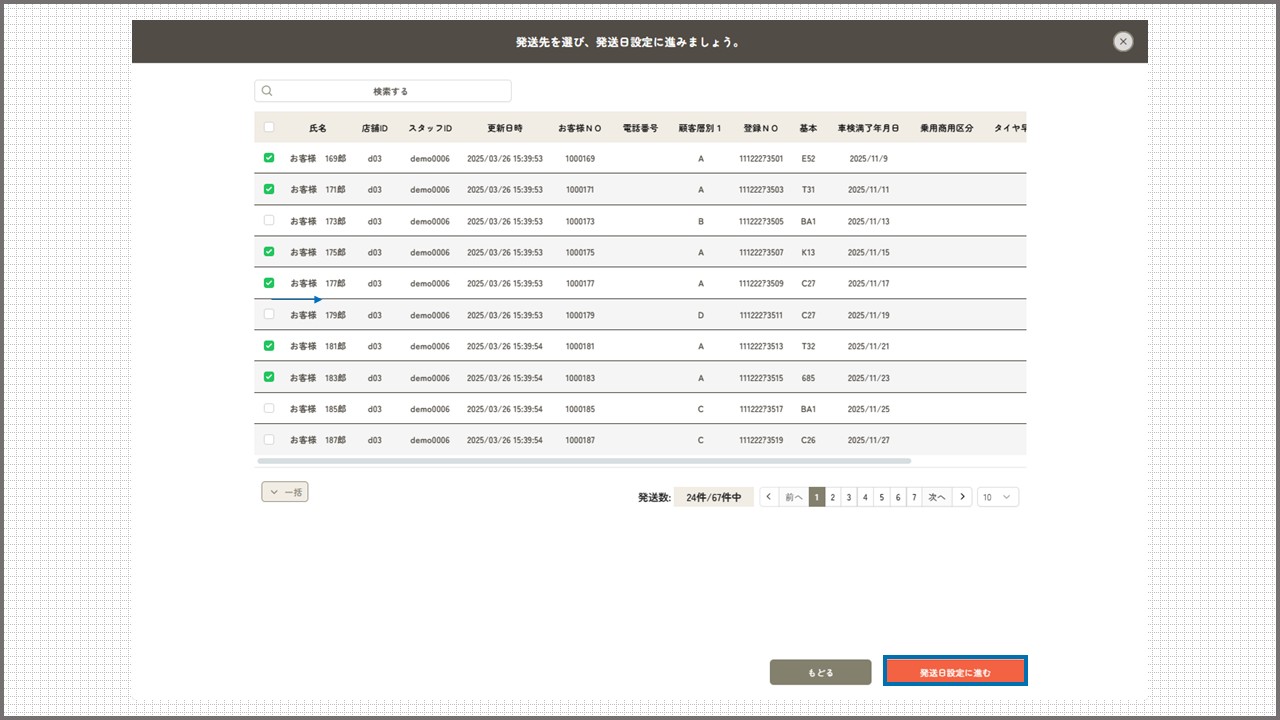Click the search magnifier icon
Screen dimensions: 1280x720
(x=267, y=91)
